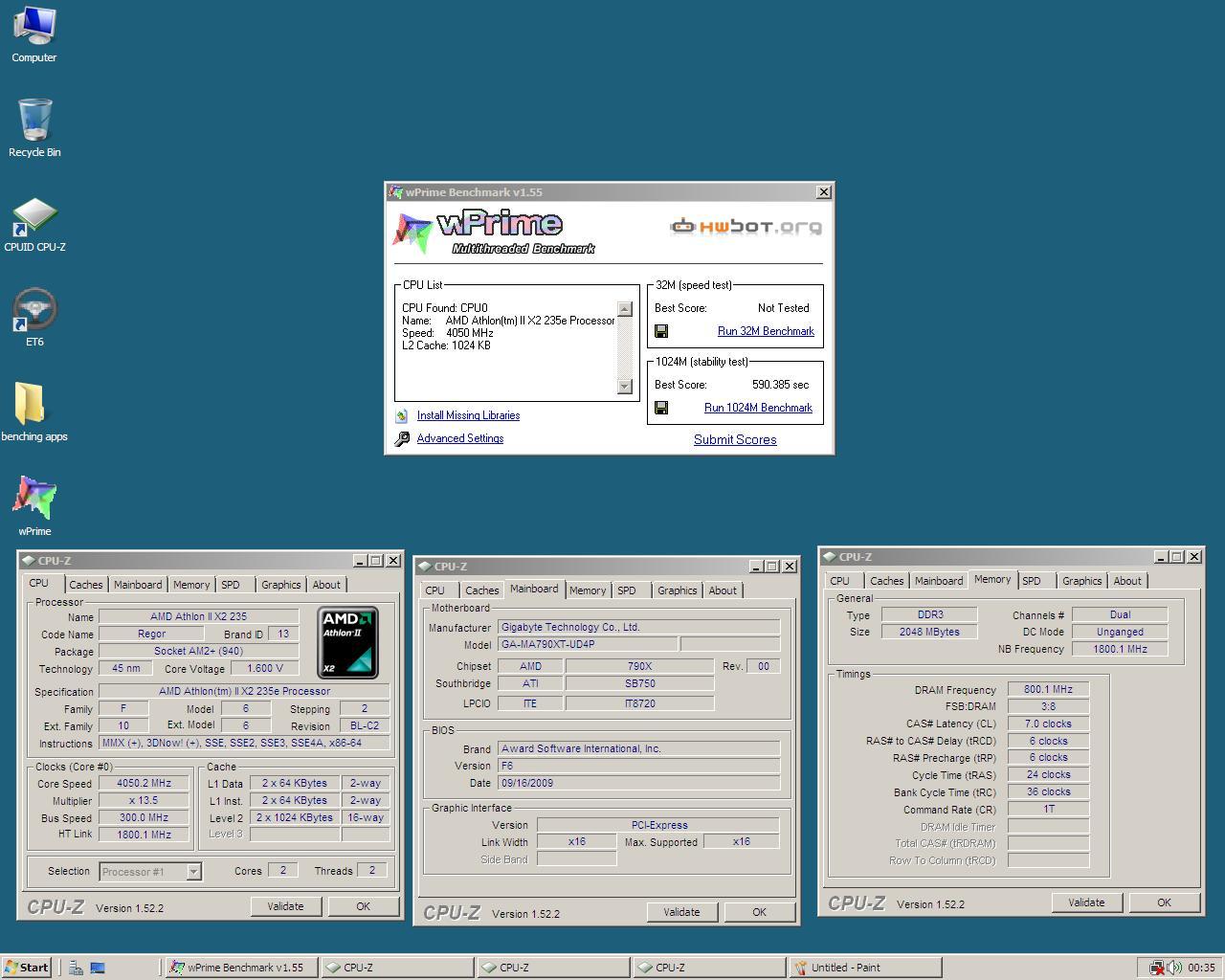1225x980 pixels.
Task: Click NB Frequency 1800.1 MHz field
Action: [x=1120, y=649]
